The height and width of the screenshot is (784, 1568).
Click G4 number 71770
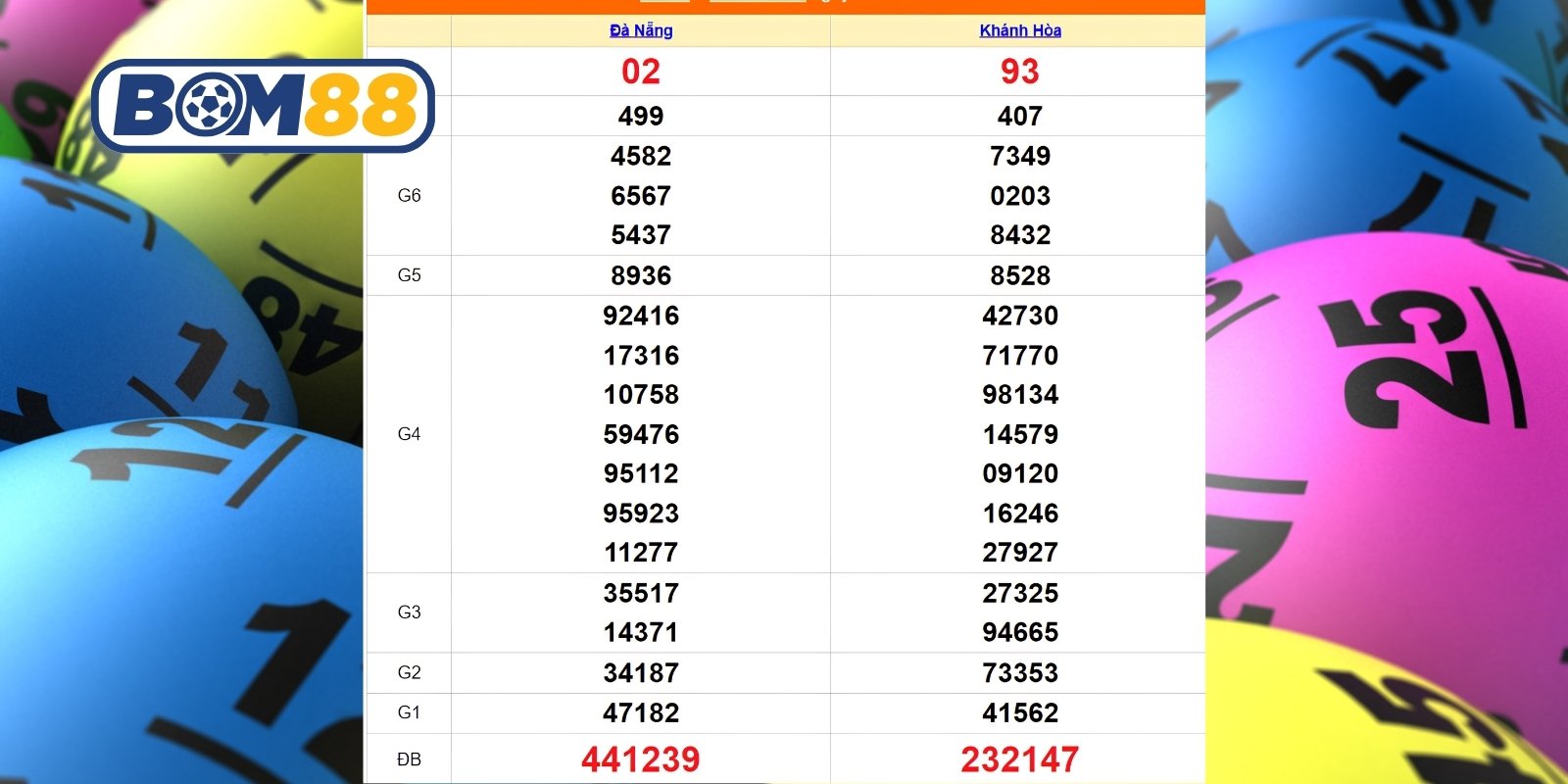point(1020,356)
